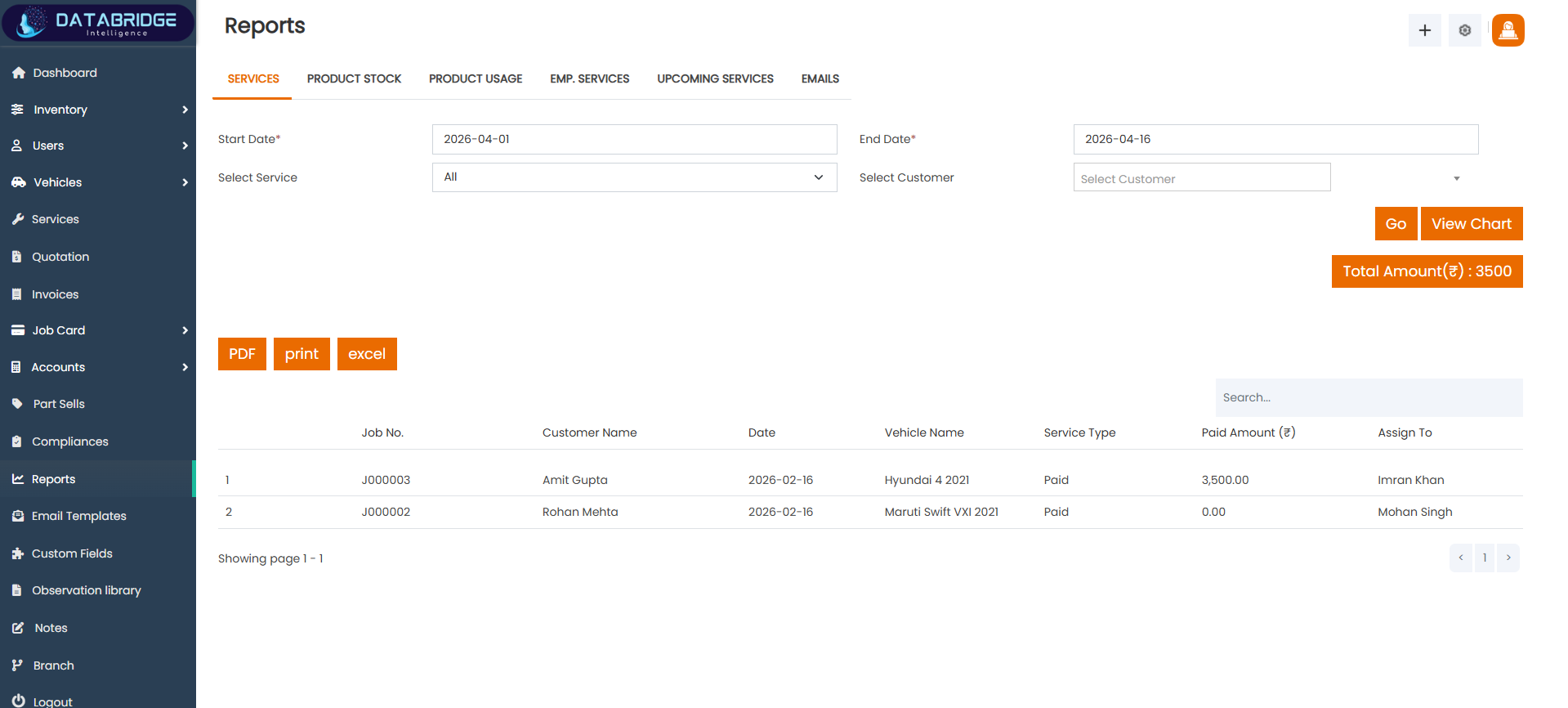Click the plus add icon in header
Viewport: 1568px width, 708px height.
coord(1424,30)
